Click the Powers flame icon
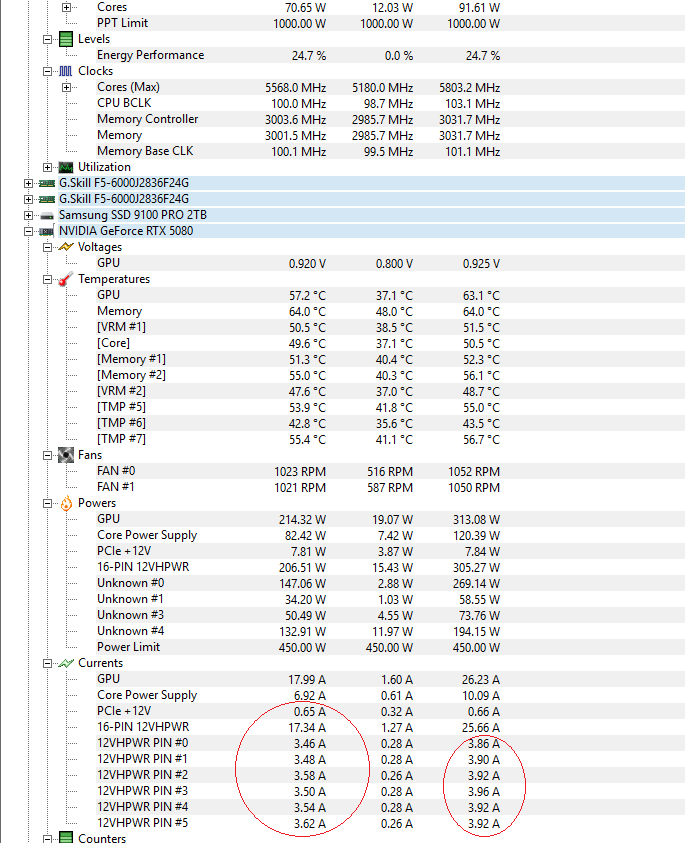This screenshot has height=843, width=685. 66,503
